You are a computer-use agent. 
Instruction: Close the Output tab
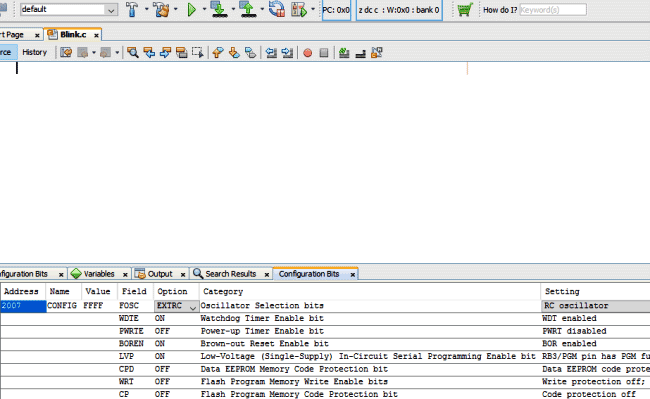click(182, 274)
